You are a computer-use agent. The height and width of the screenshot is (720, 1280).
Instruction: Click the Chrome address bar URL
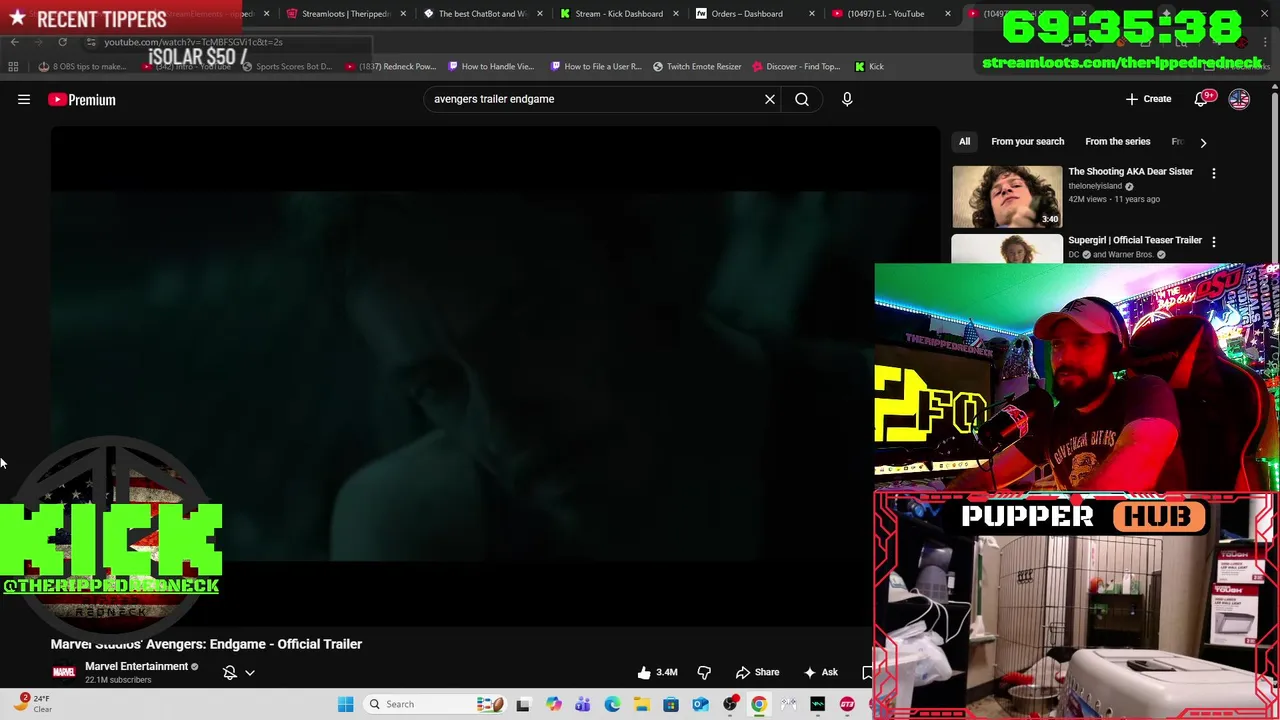click(x=193, y=42)
